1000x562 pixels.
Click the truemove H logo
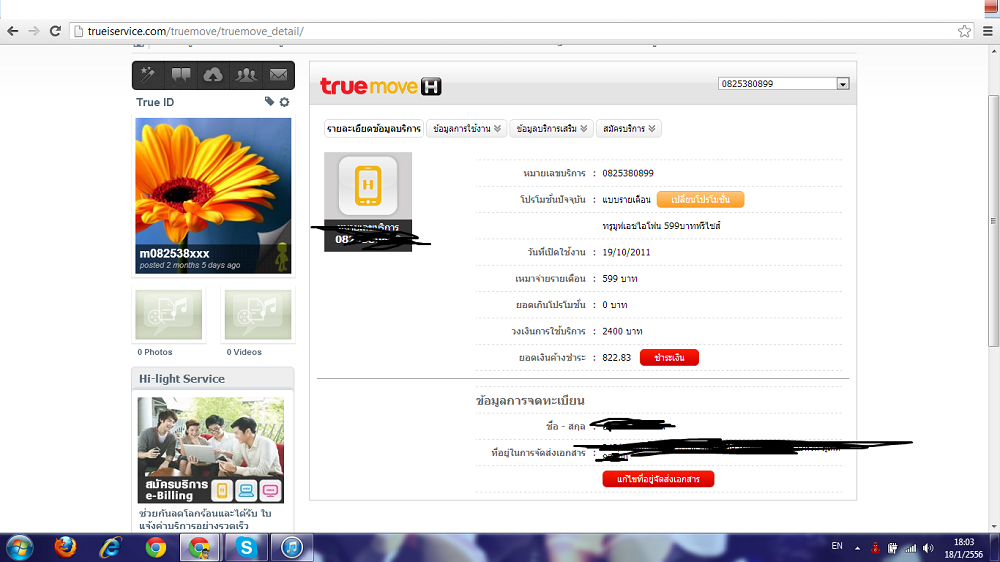(x=381, y=86)
